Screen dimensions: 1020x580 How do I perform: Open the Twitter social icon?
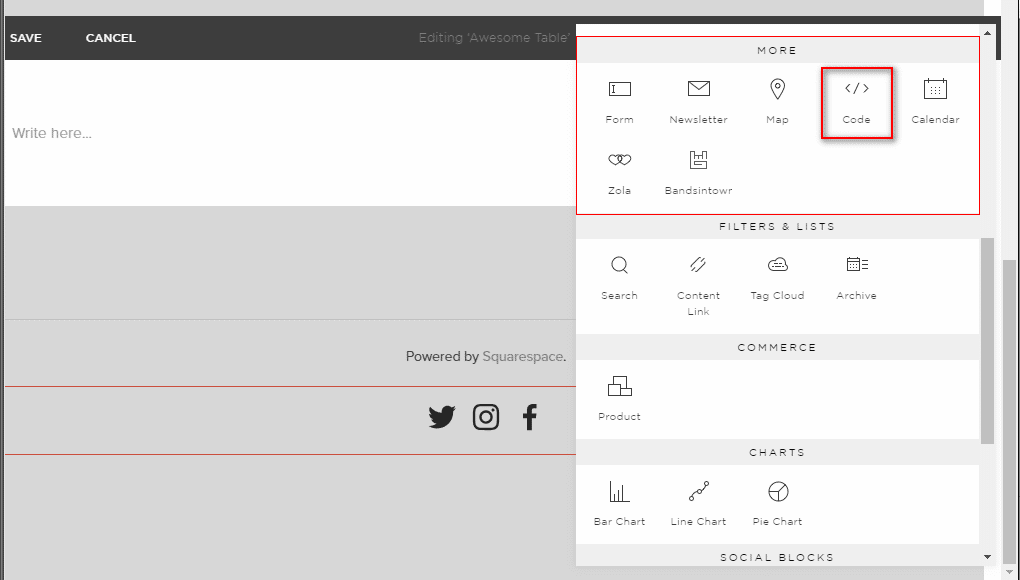441,417
